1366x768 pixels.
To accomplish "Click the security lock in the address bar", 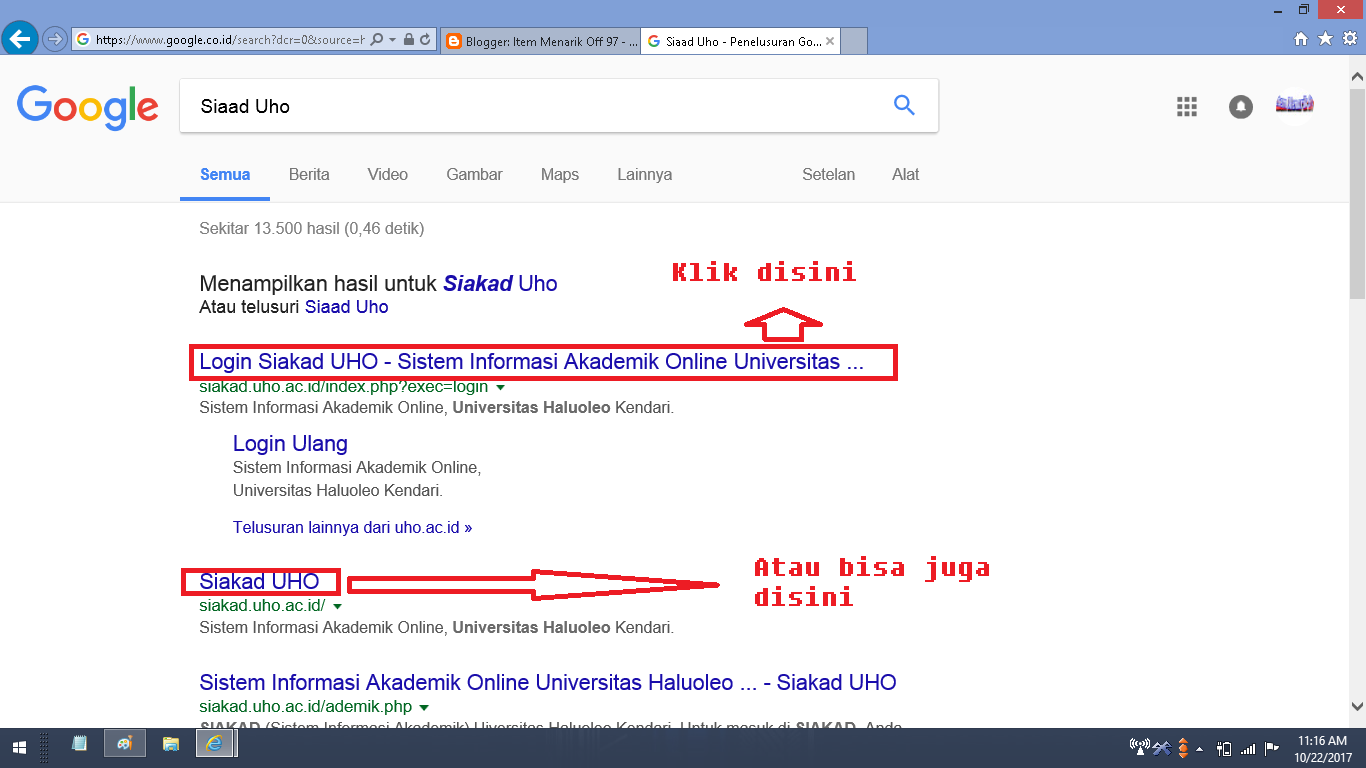I will [x=410, y=40].
